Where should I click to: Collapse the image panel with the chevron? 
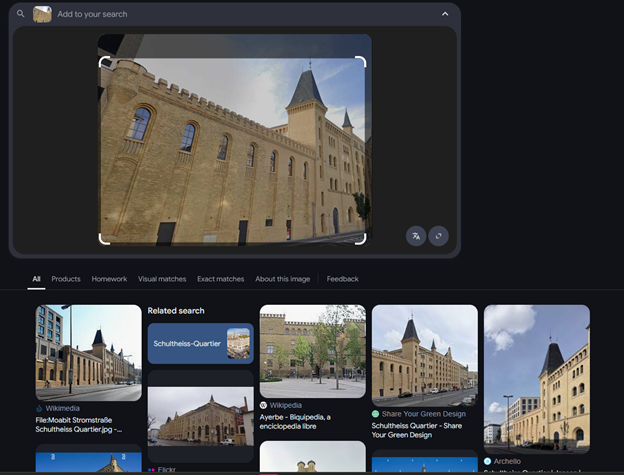[445, 14]
